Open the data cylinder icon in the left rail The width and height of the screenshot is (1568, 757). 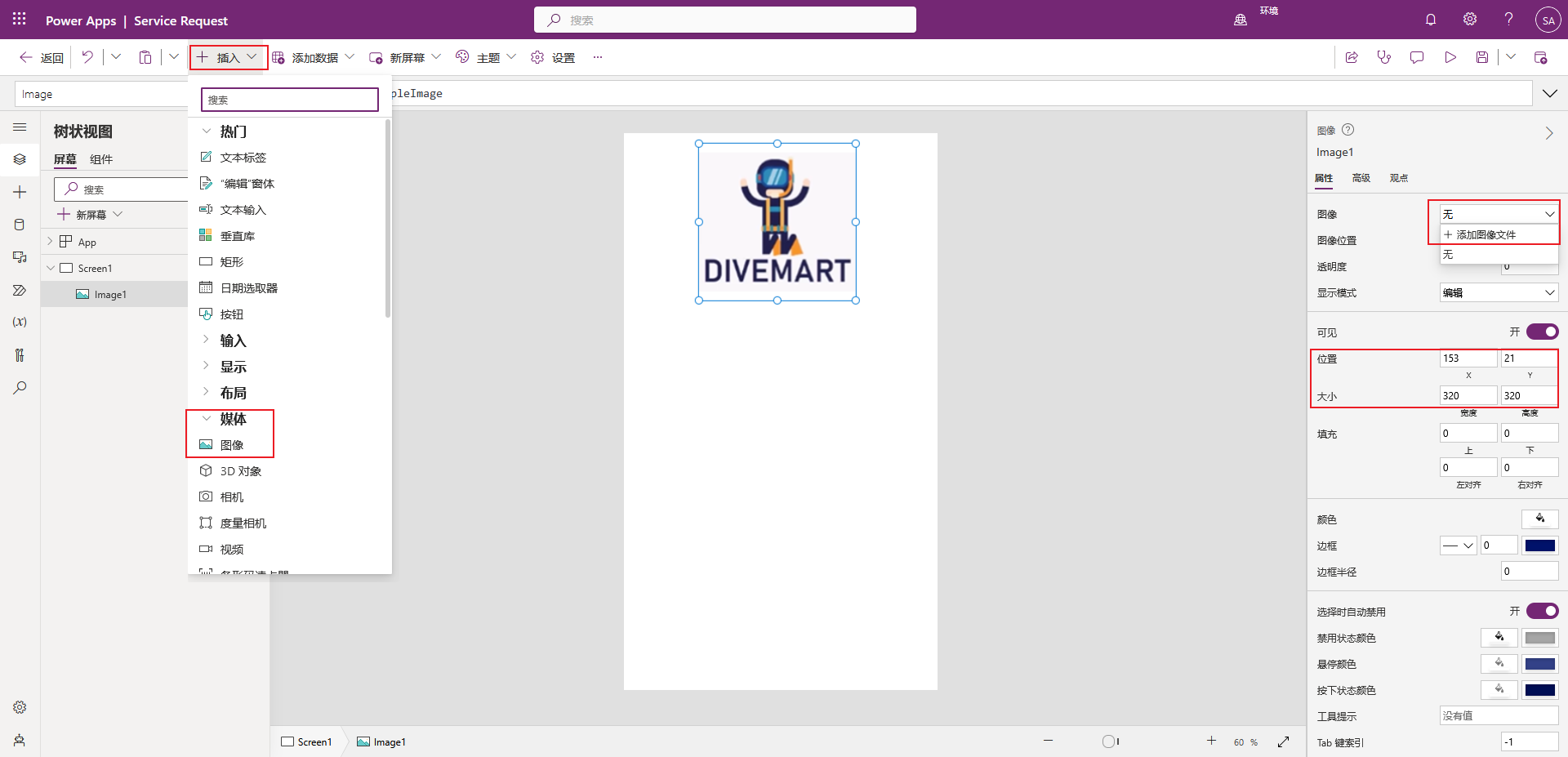(x=20, y=225)
